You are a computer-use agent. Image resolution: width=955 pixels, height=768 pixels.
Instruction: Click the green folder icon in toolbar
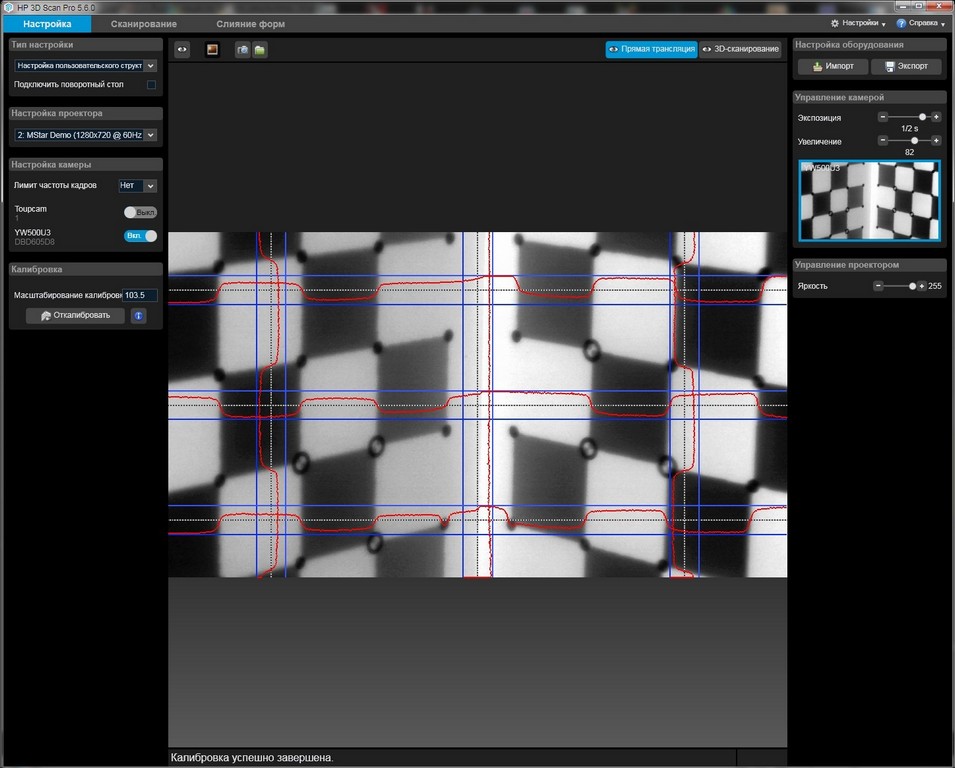click(260, 49)
